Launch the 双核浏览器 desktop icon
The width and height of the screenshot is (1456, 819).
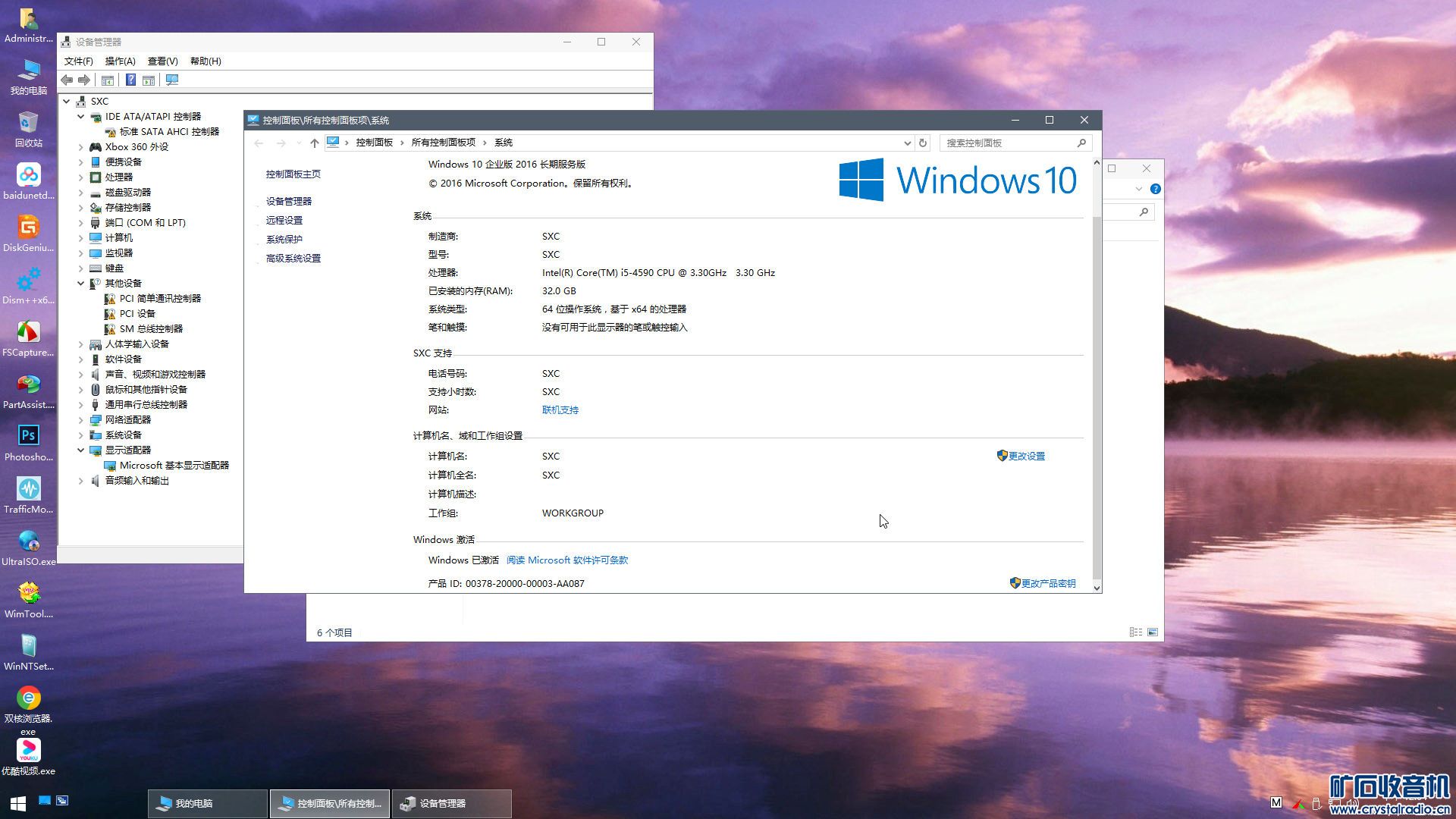pos(29,711)
